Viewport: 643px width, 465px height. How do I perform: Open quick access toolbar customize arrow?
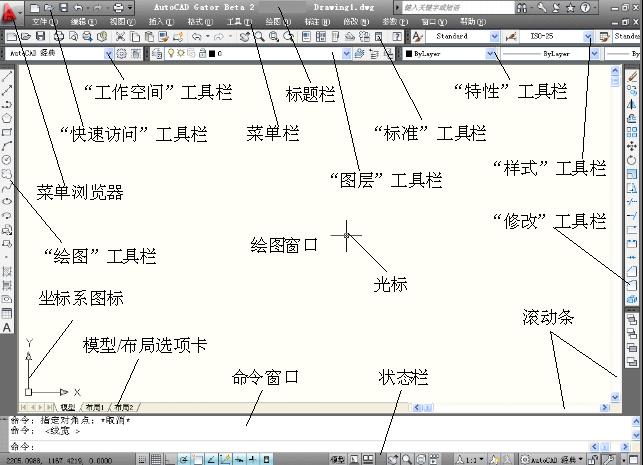pos(130,7)
